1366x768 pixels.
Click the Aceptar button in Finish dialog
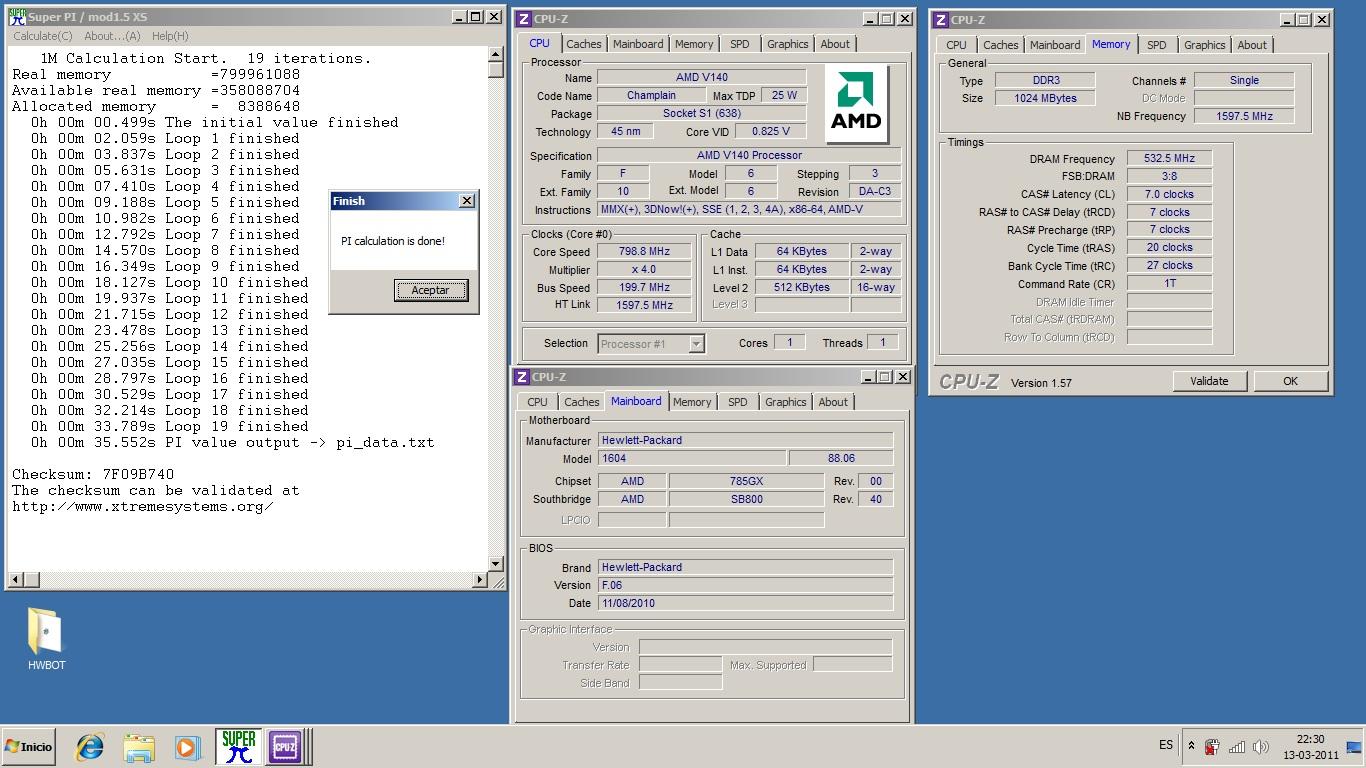[431, 290]
